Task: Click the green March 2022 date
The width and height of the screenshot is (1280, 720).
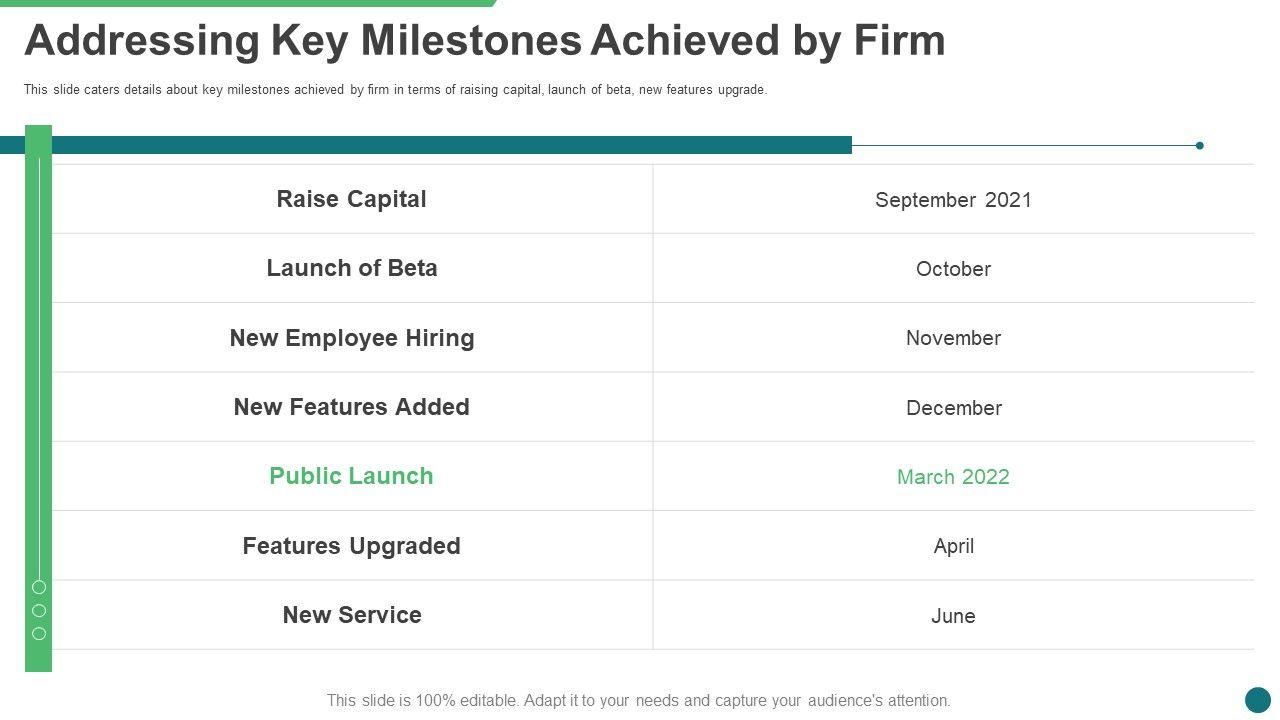Action: tap(953, 477)
